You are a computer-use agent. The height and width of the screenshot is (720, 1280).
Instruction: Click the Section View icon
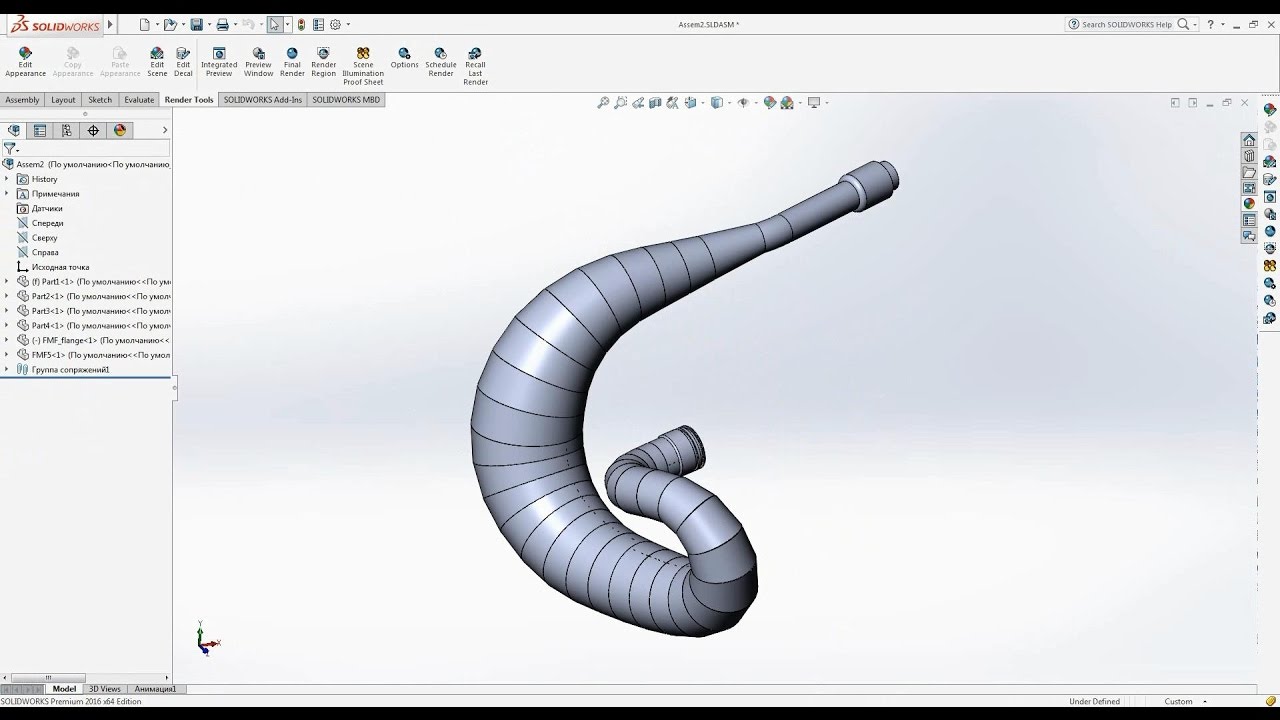[655, 102]
